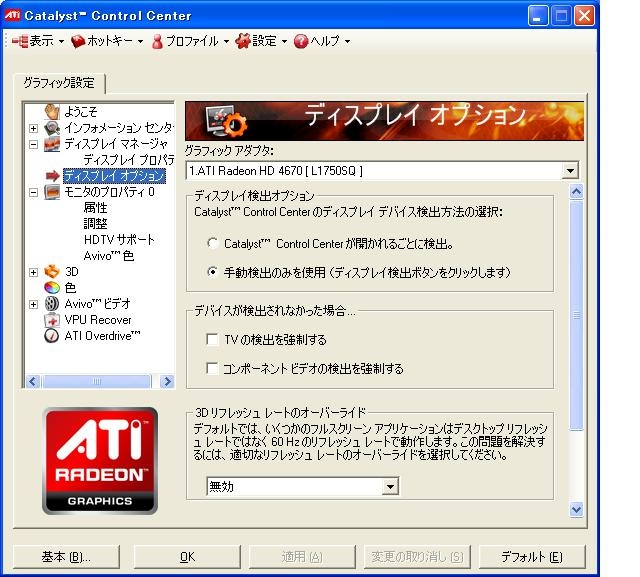Image resolution: width=640 pixels, height=577 pixels.
Task: Click the VPU Recover icon
Action: [x=52, y=320]
